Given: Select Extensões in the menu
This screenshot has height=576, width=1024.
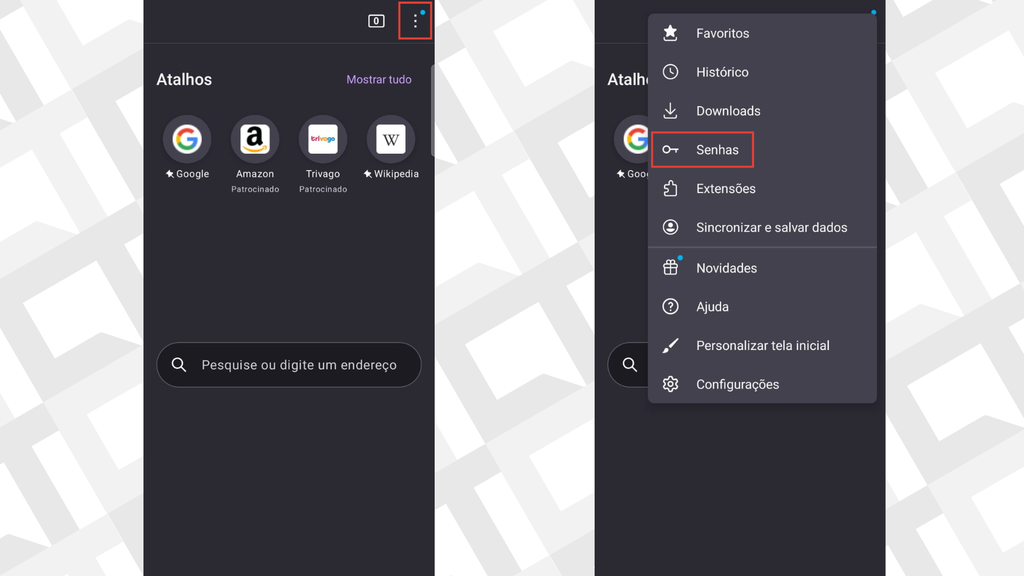Looking at the screenshot, I should 727,188.
